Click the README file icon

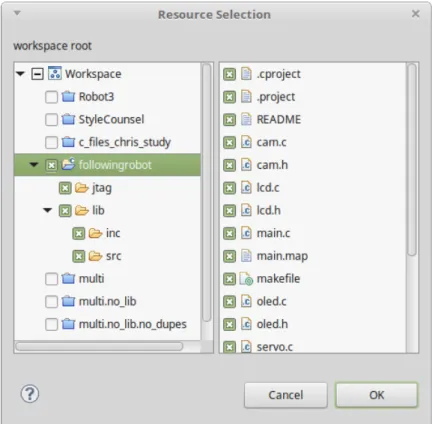(246, 119)
